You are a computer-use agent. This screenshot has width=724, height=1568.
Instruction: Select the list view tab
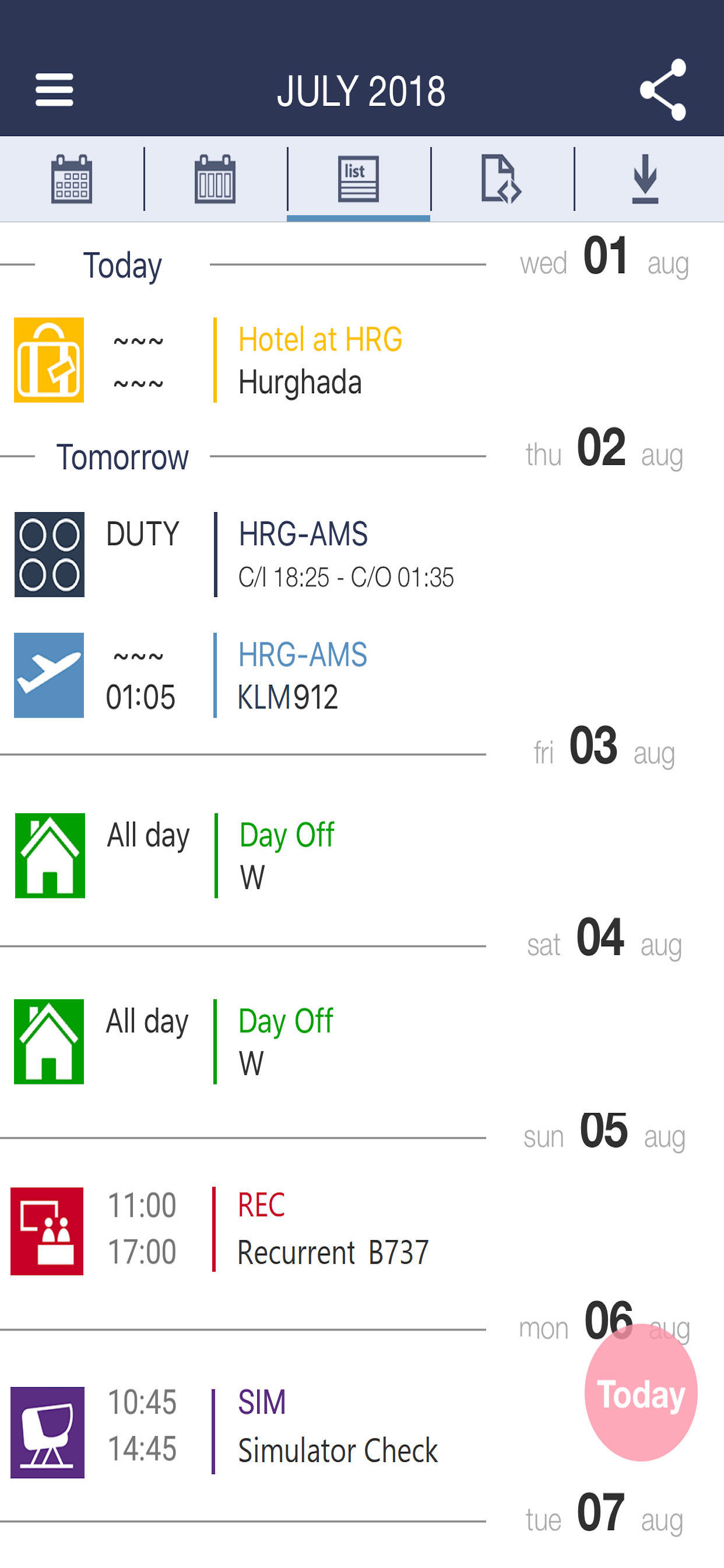pos(359,178)
